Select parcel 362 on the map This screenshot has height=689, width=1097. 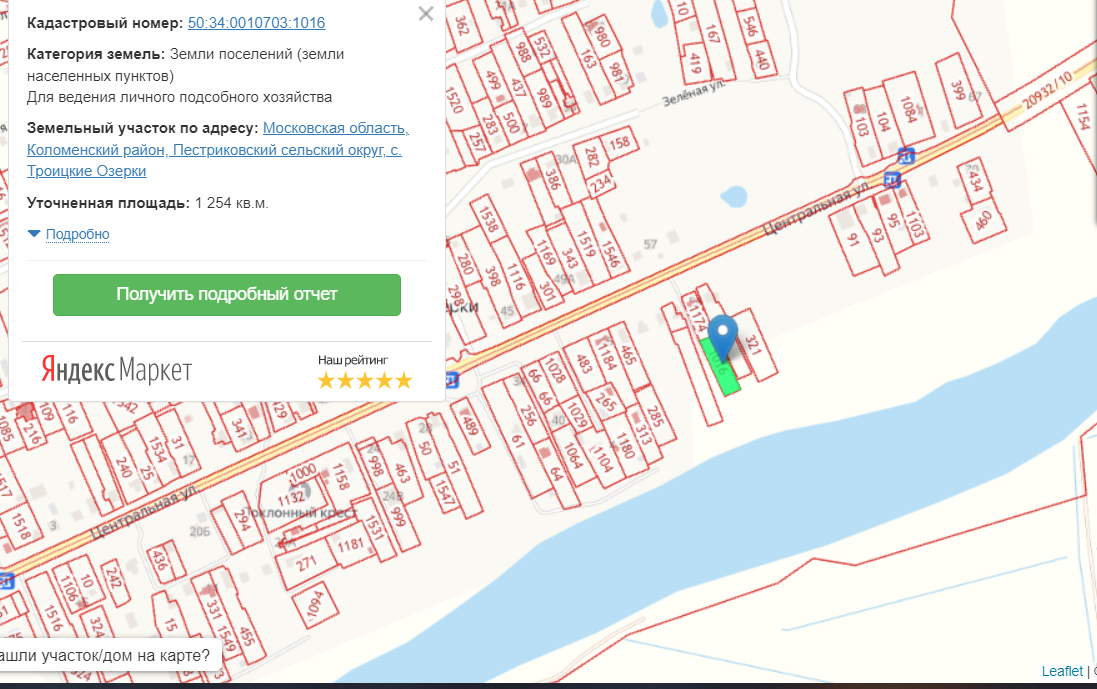pos(463,25)
